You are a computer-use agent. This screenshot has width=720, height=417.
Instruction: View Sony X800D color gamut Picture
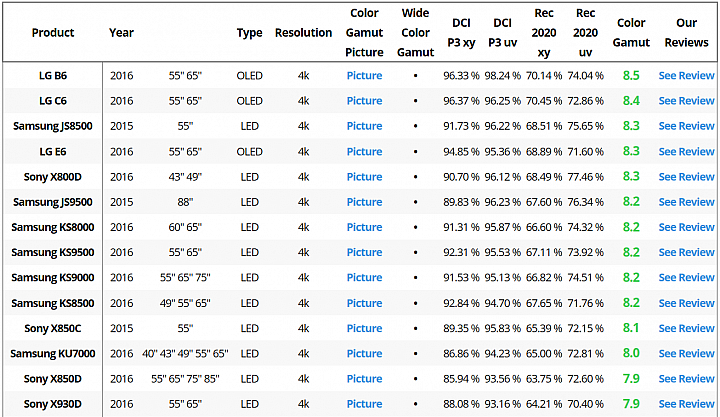[364, 177]
